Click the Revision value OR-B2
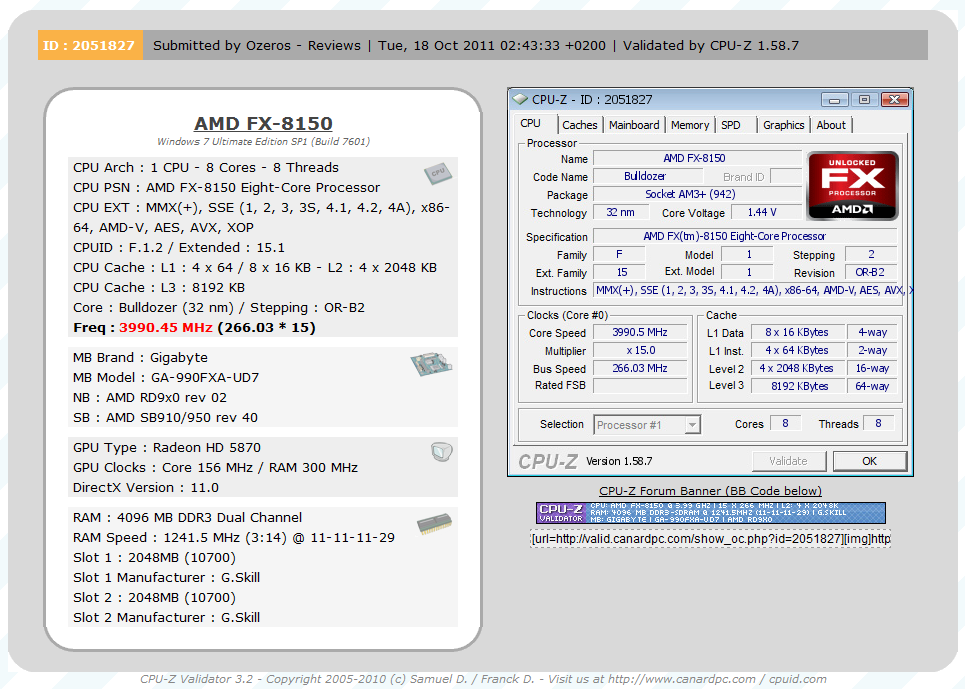This screenshot has width=965, height=689. click(x=871, y=272)
